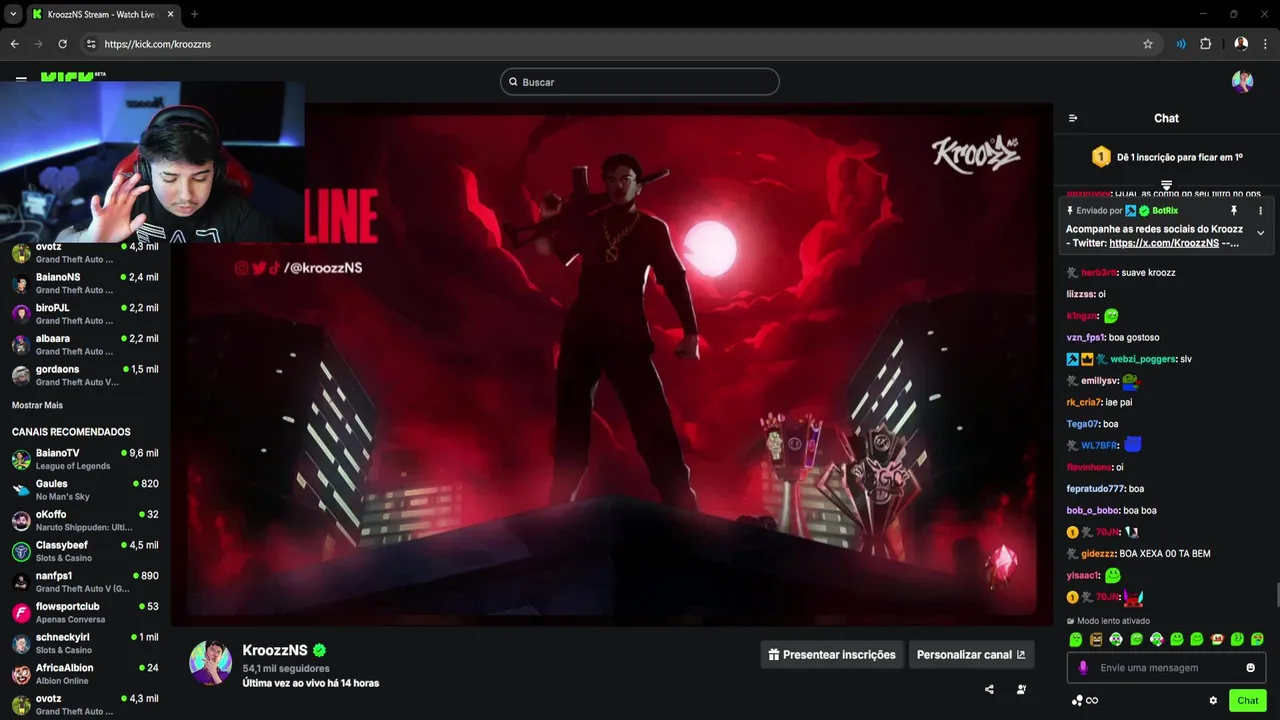1280x720 pixels.
Task: Click the BotRix sender name
Action: (x=1165, y=211)
